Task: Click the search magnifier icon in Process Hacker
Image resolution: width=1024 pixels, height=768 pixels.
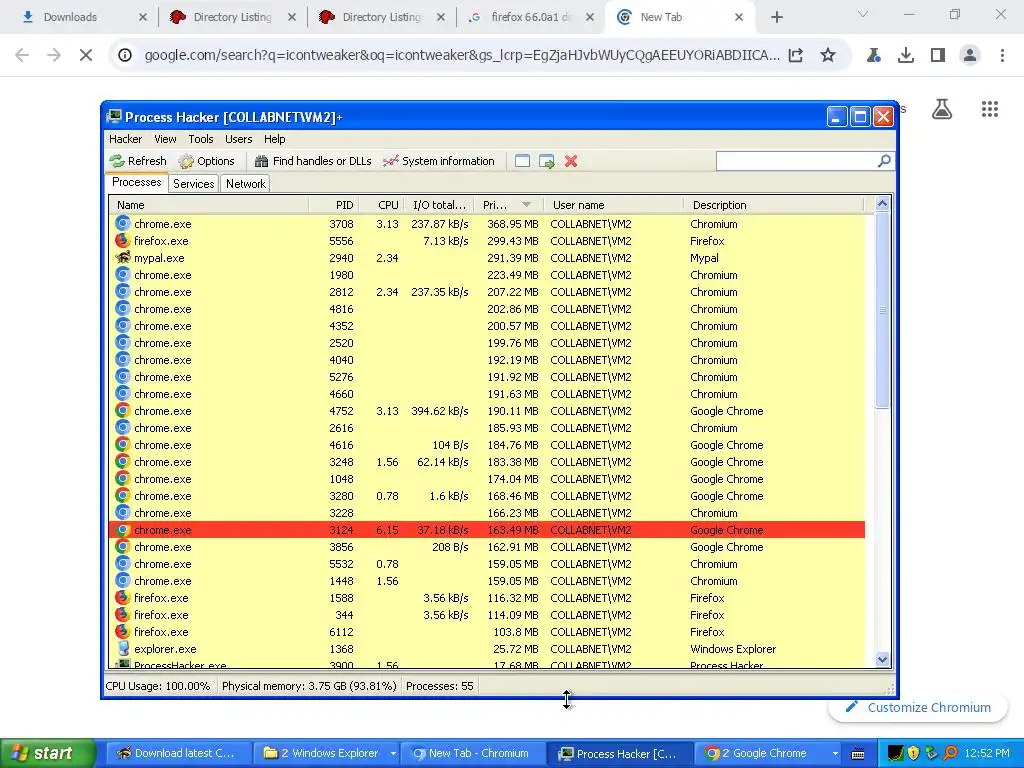Action: point(884,161)
